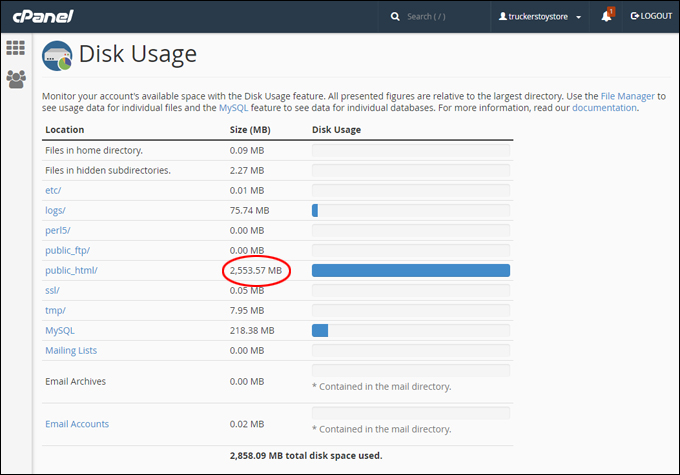
Task: Open the public_html/ directory link
Action: [x=72, y=271]
